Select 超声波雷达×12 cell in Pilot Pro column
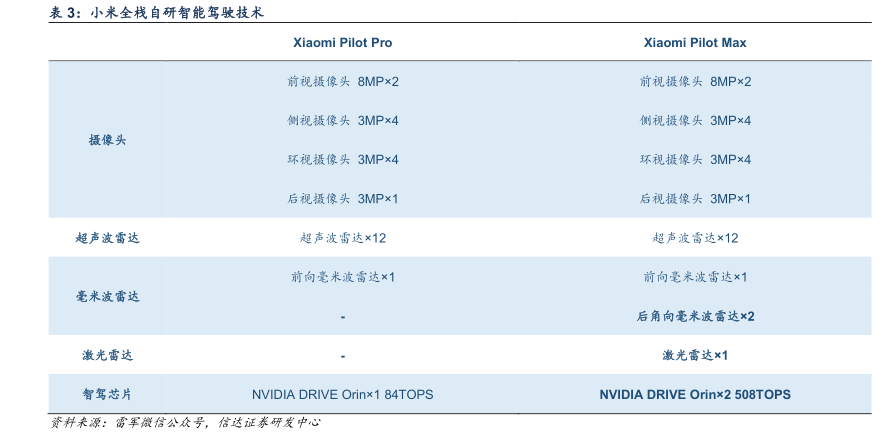This screenshot has height=438, width=883. pos(342,238)
